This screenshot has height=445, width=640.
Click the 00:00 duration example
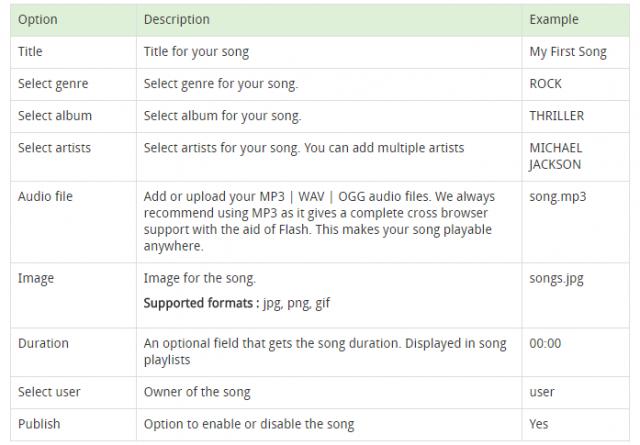(545, 343)
